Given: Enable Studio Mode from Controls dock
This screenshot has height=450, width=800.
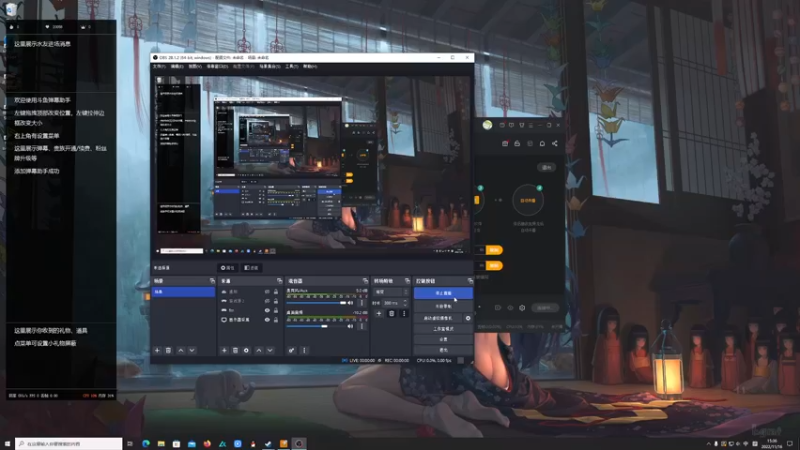Looking at the screenshot, I should [x=443, y=329].
